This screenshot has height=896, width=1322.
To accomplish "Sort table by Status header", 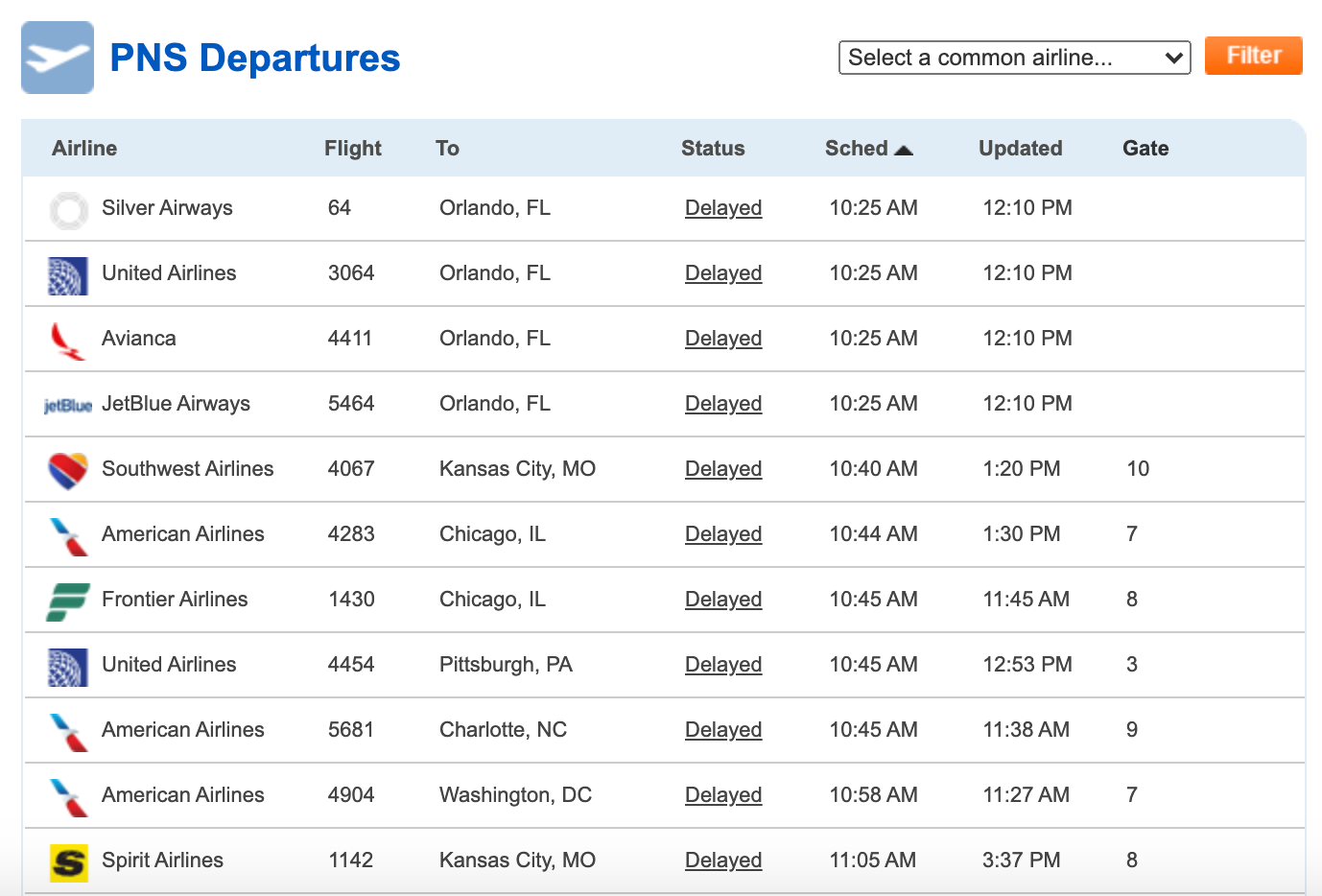I will click(713, 149).
